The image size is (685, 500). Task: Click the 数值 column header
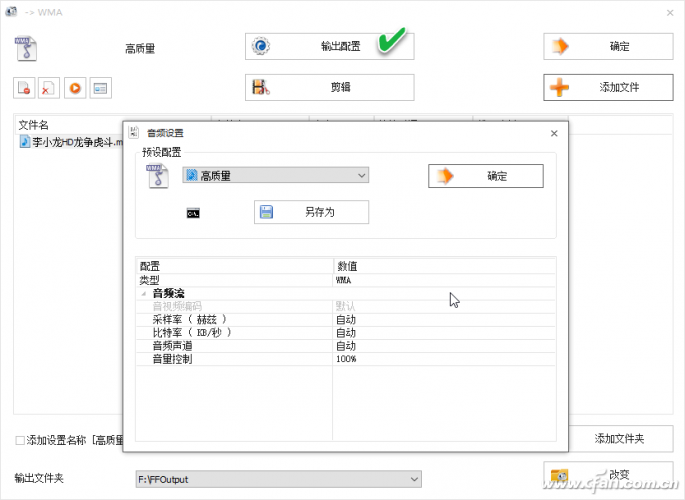click(445, 266)
